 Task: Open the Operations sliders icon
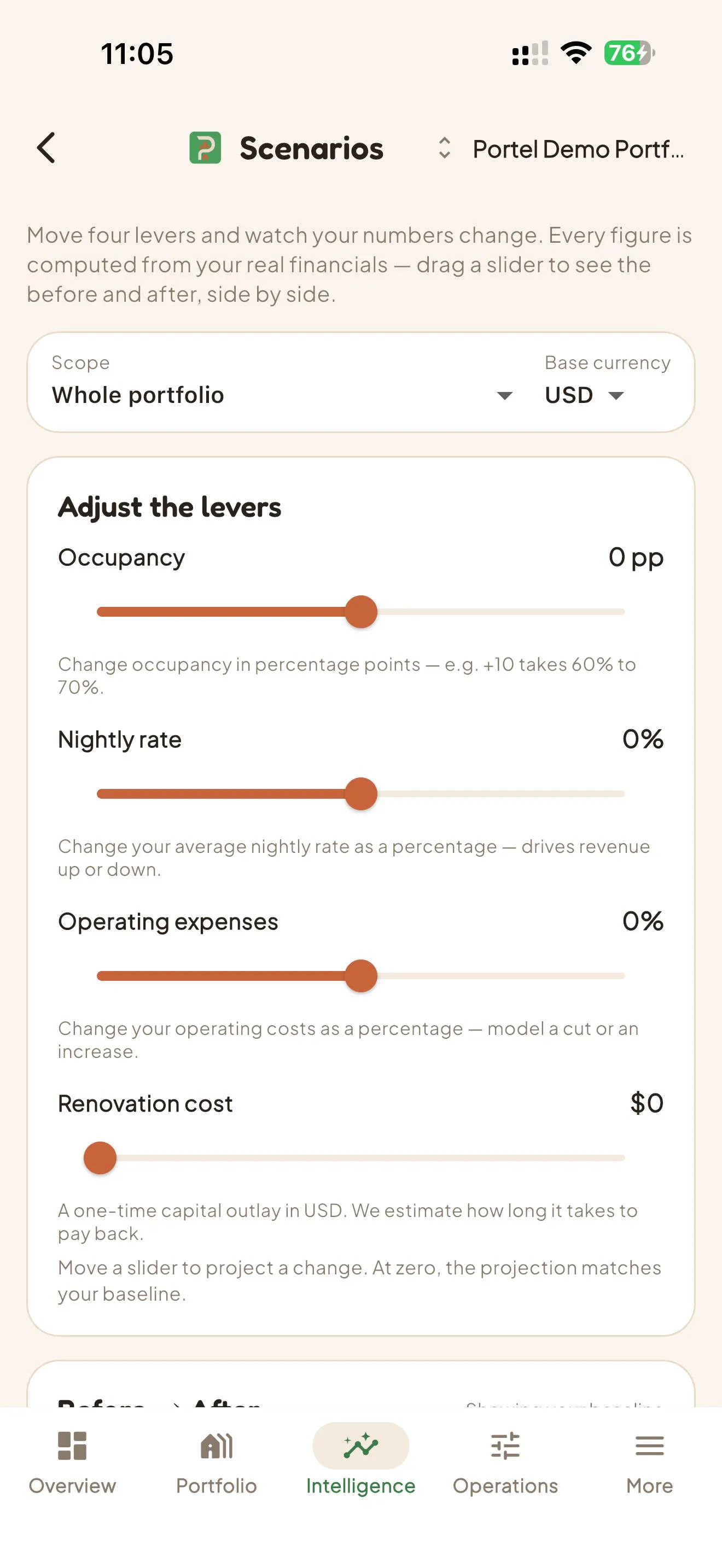point(505,1445)
